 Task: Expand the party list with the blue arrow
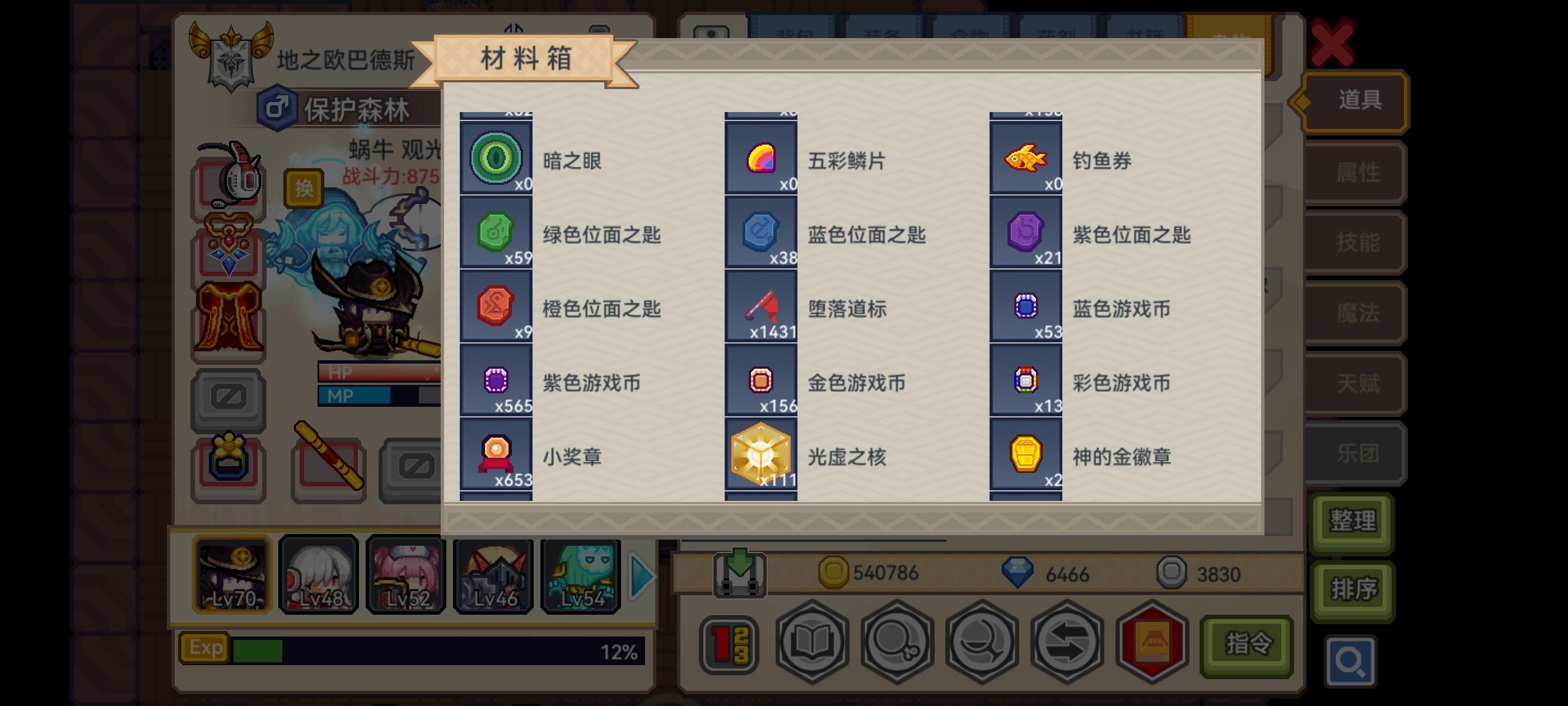[642, 575]
